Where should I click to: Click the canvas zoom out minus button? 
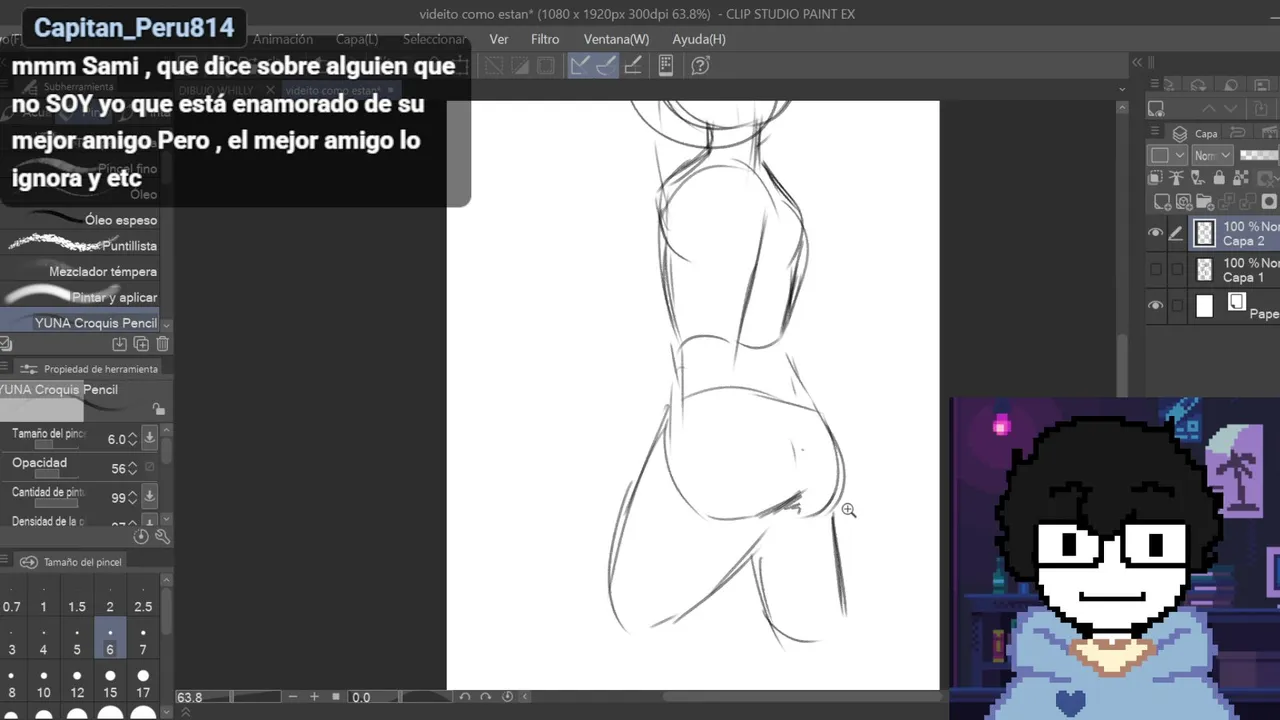tap(293, 697)
